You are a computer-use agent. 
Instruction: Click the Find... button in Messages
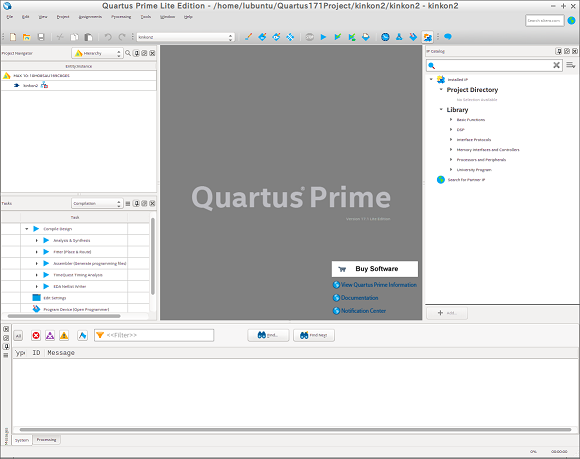tap(268, 335)
